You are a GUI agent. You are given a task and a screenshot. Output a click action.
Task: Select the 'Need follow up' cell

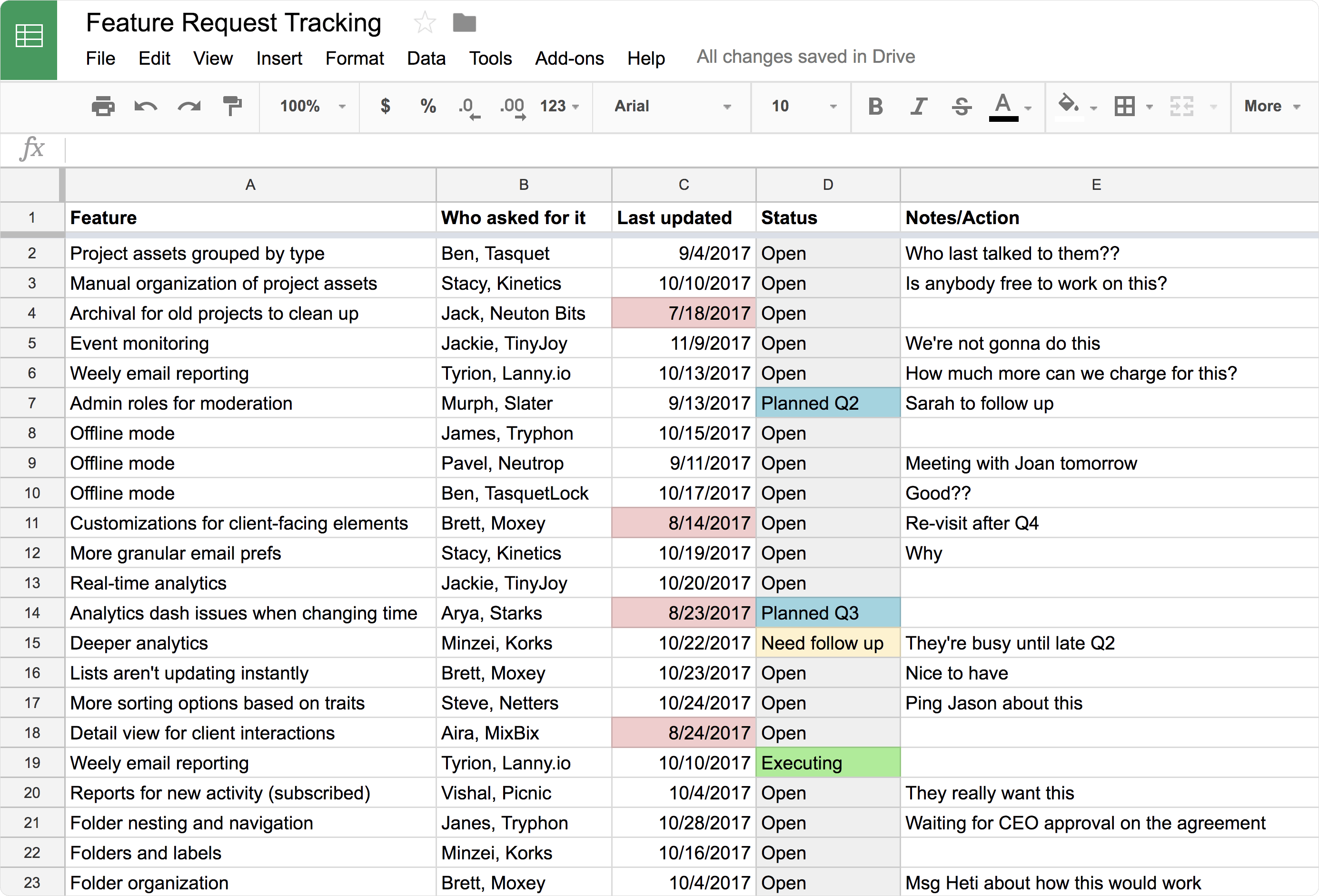(x=828, y=643)
